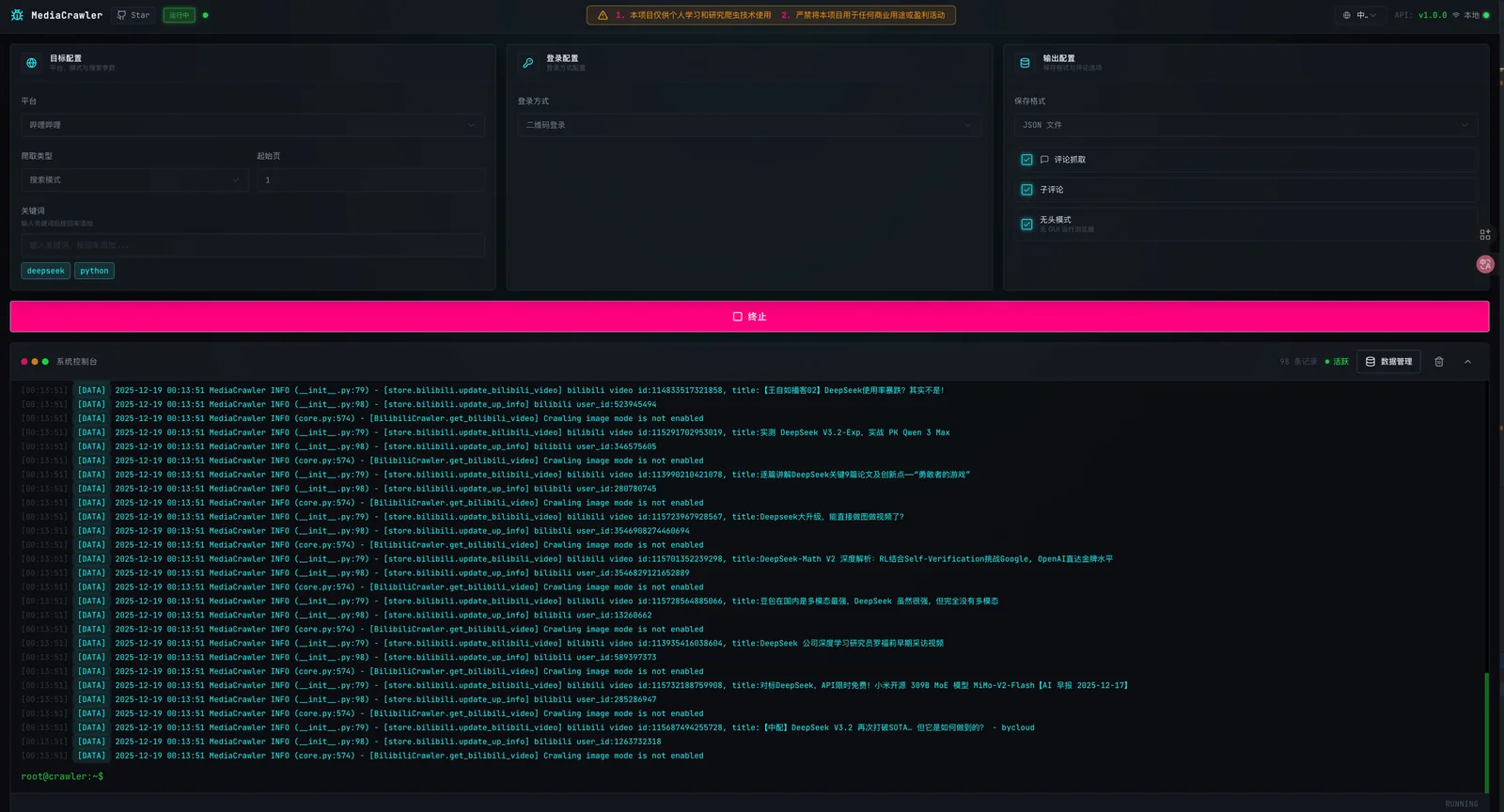Click the globe icon of 目标配置 panel
Screen dimensions: 1504x812
point(31,63)
